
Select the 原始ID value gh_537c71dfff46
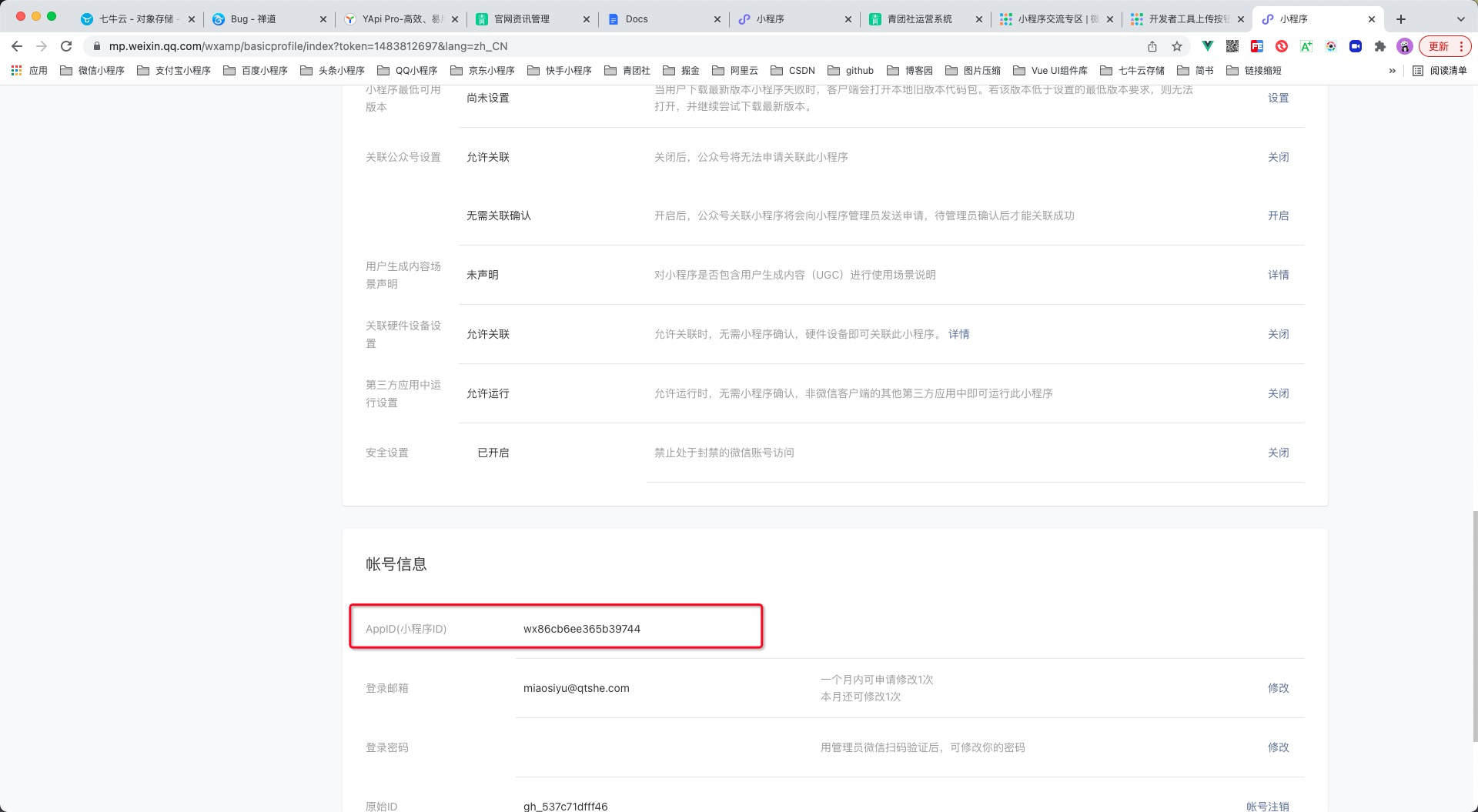[566, 806]
